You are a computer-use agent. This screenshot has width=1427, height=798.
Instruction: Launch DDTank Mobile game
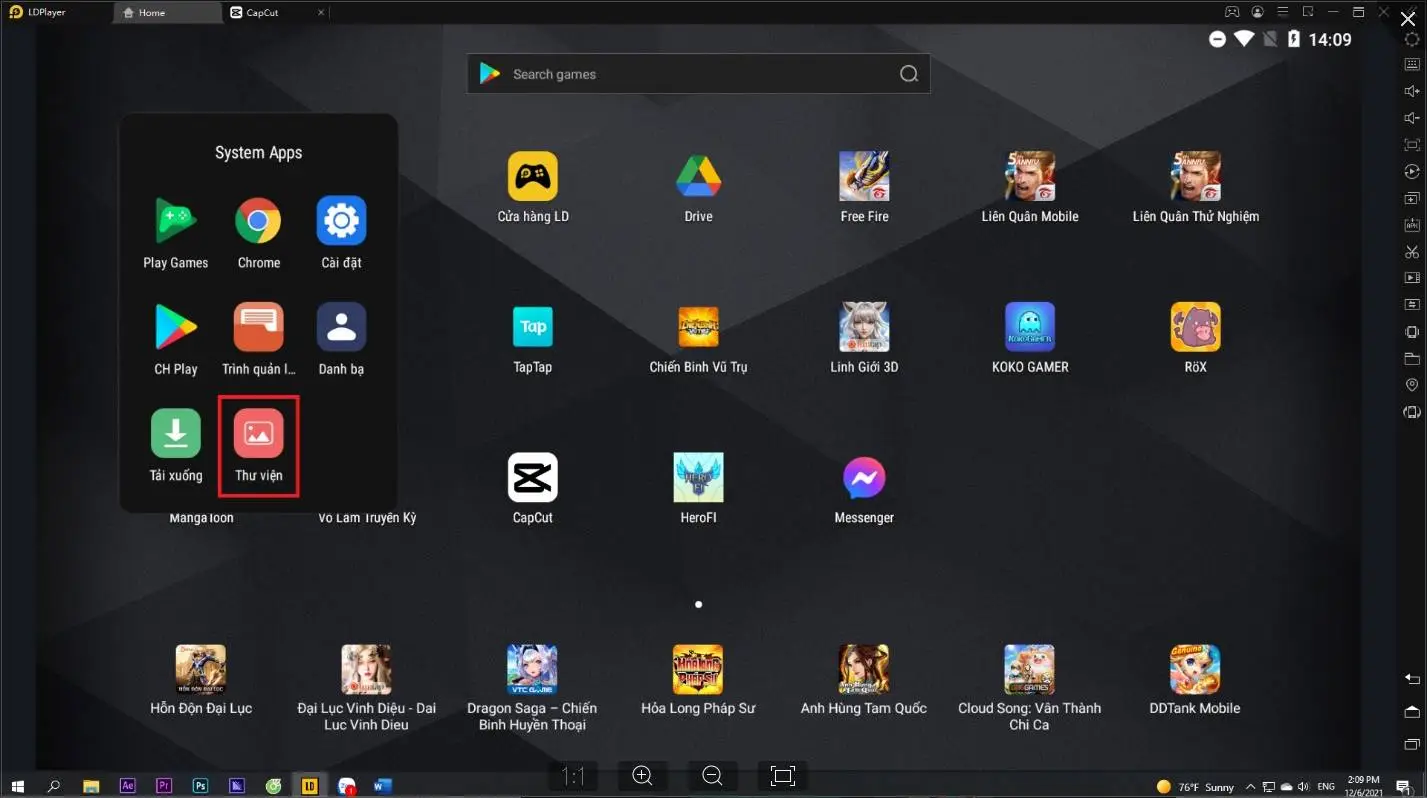coord(1195,681)
